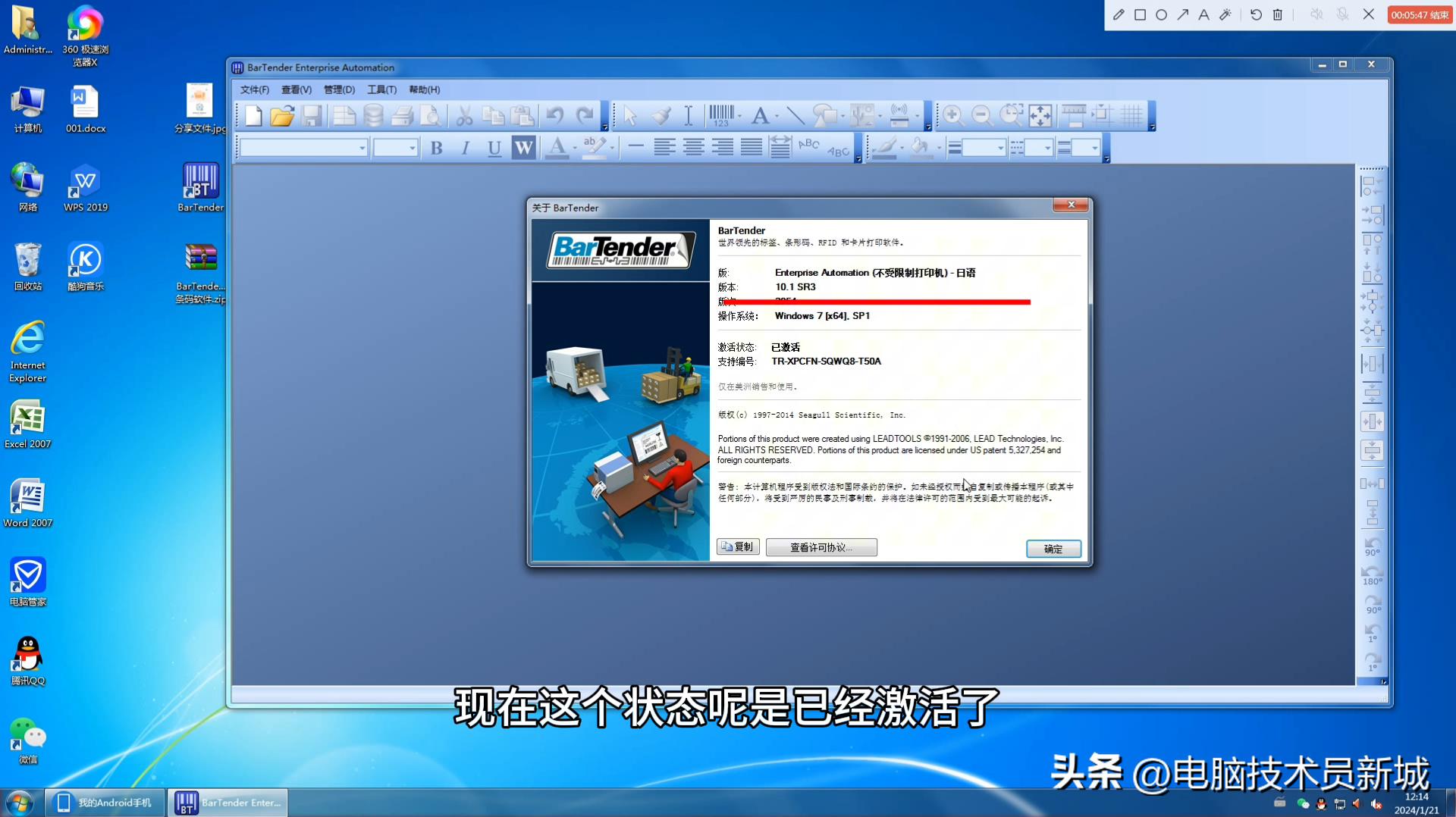This screenshot has width=1456, height=817.
Task: Open the 帮助(H) menu
Action: [x=424, y=89]
